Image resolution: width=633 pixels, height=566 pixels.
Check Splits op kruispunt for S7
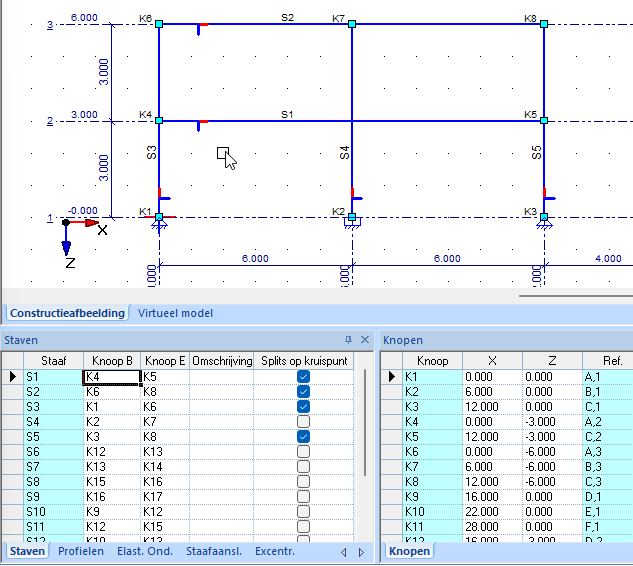pyautogui.click(x=303, y=467)
